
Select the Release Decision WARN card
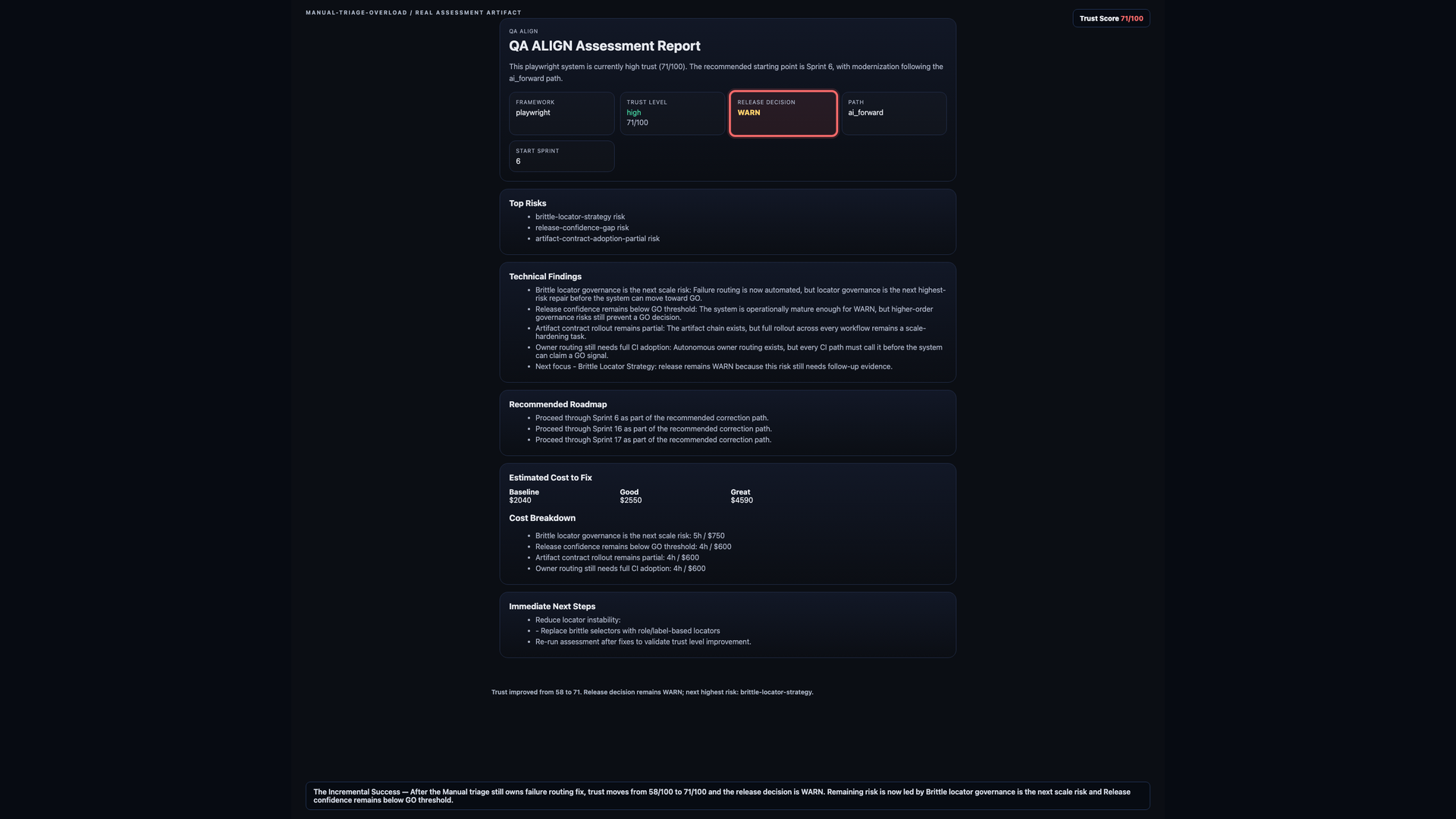coord(783,114)
